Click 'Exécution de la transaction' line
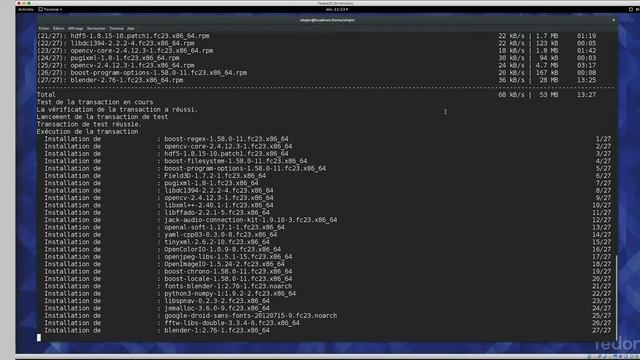 pos(88,131)
